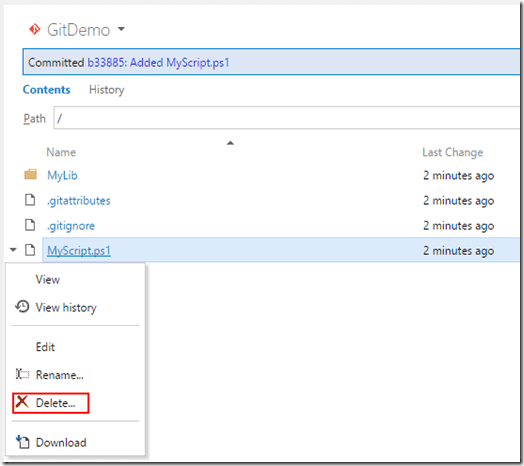The height and width of the screenshot is (466, 524).
Task: Click the MyLib folder icon
Action: [x=30, y=174]
